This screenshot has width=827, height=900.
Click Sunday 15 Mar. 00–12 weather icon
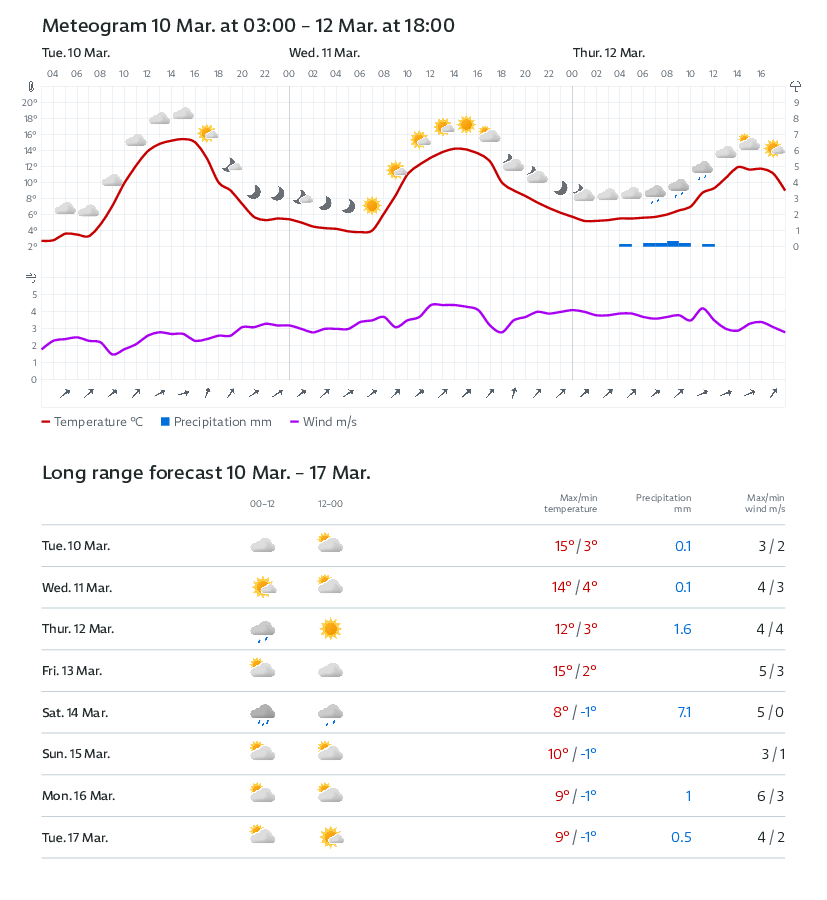click(262, 754)
